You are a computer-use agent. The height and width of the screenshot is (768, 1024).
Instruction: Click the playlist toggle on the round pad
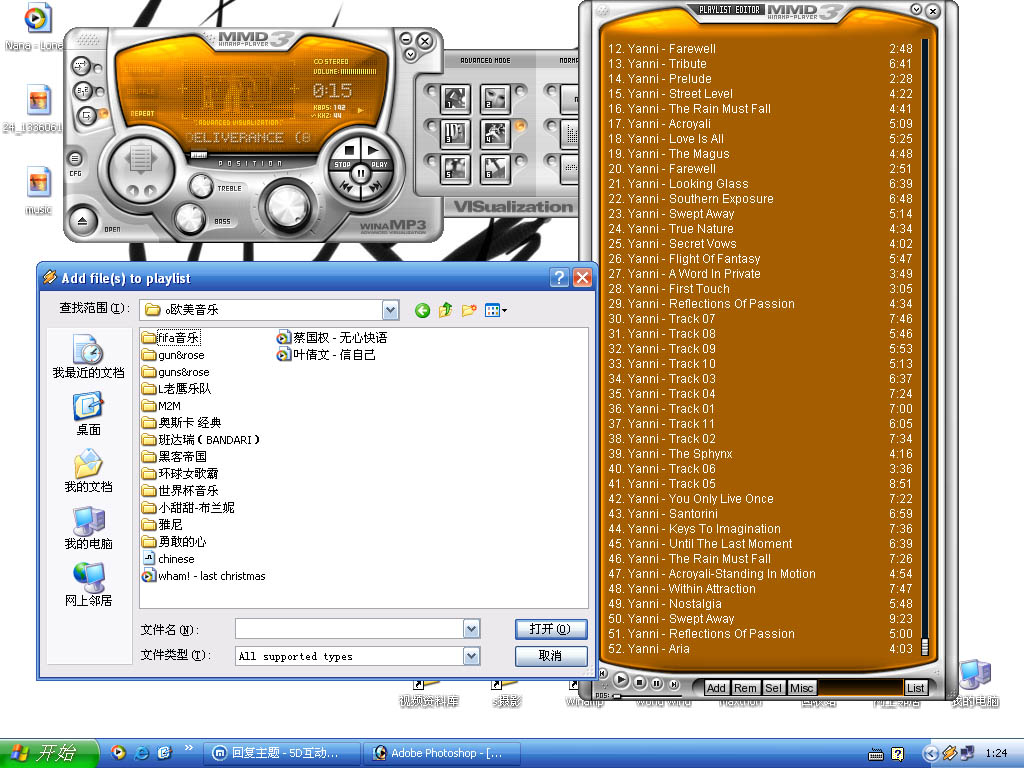(x=140, y=159)
